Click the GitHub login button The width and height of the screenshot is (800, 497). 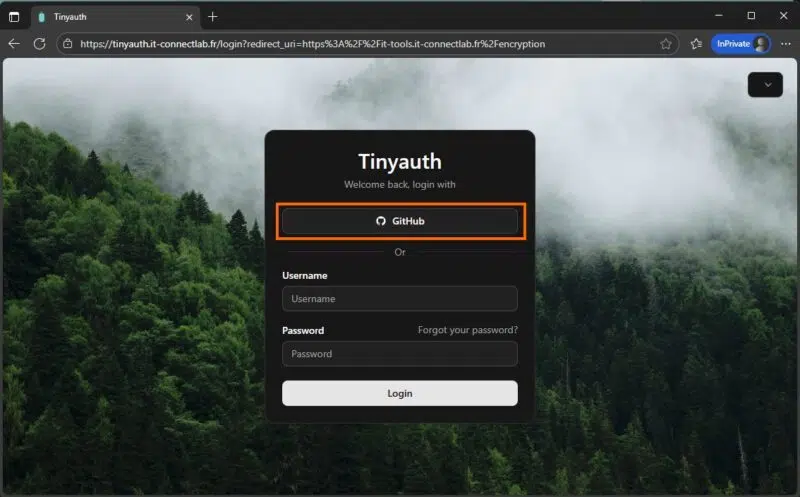click(399, 221)
